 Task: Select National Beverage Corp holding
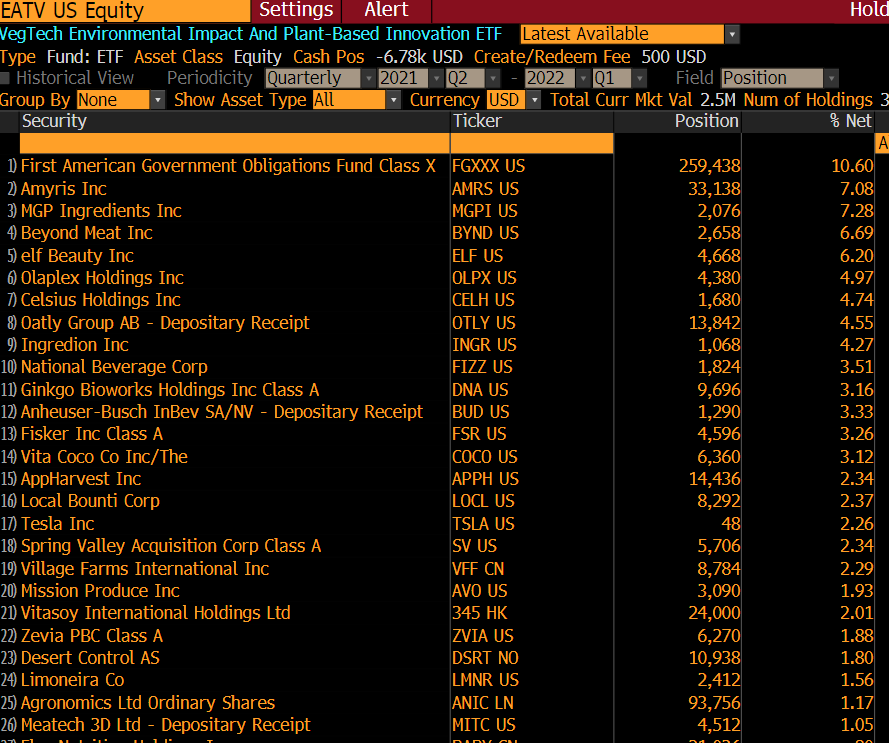pos(114,366)
